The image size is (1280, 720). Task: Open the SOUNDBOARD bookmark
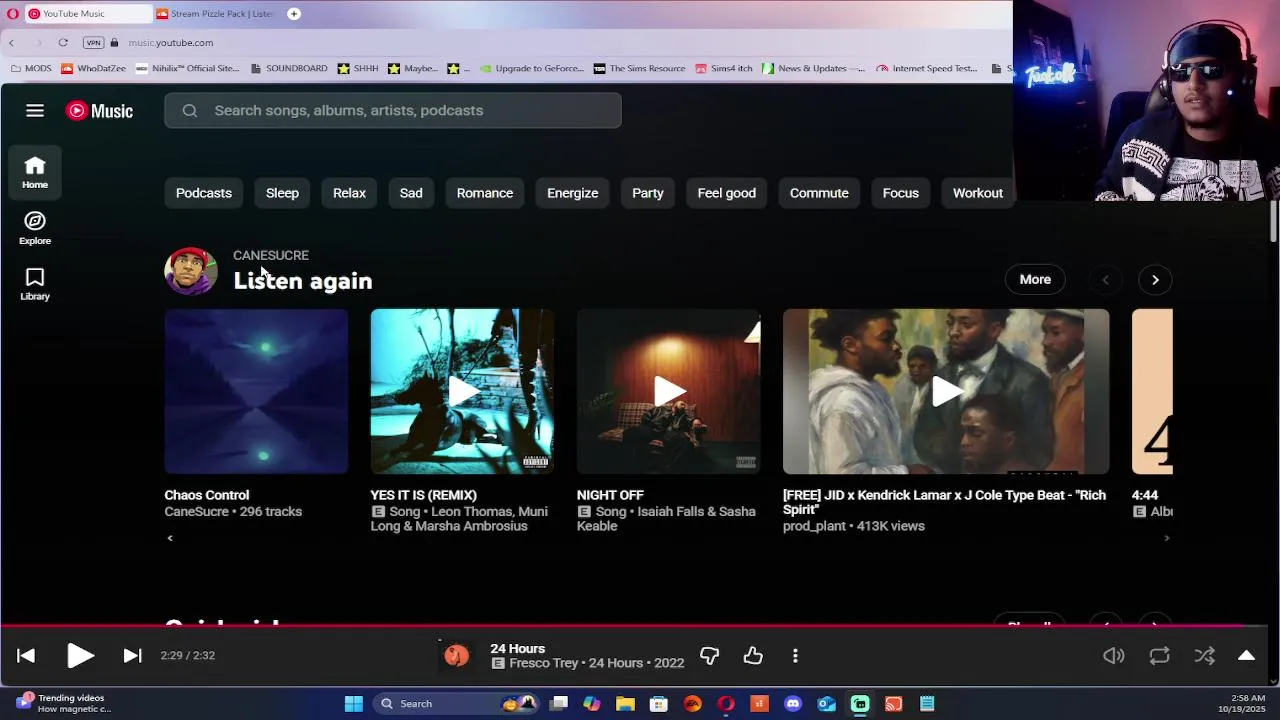coord(289,69)
